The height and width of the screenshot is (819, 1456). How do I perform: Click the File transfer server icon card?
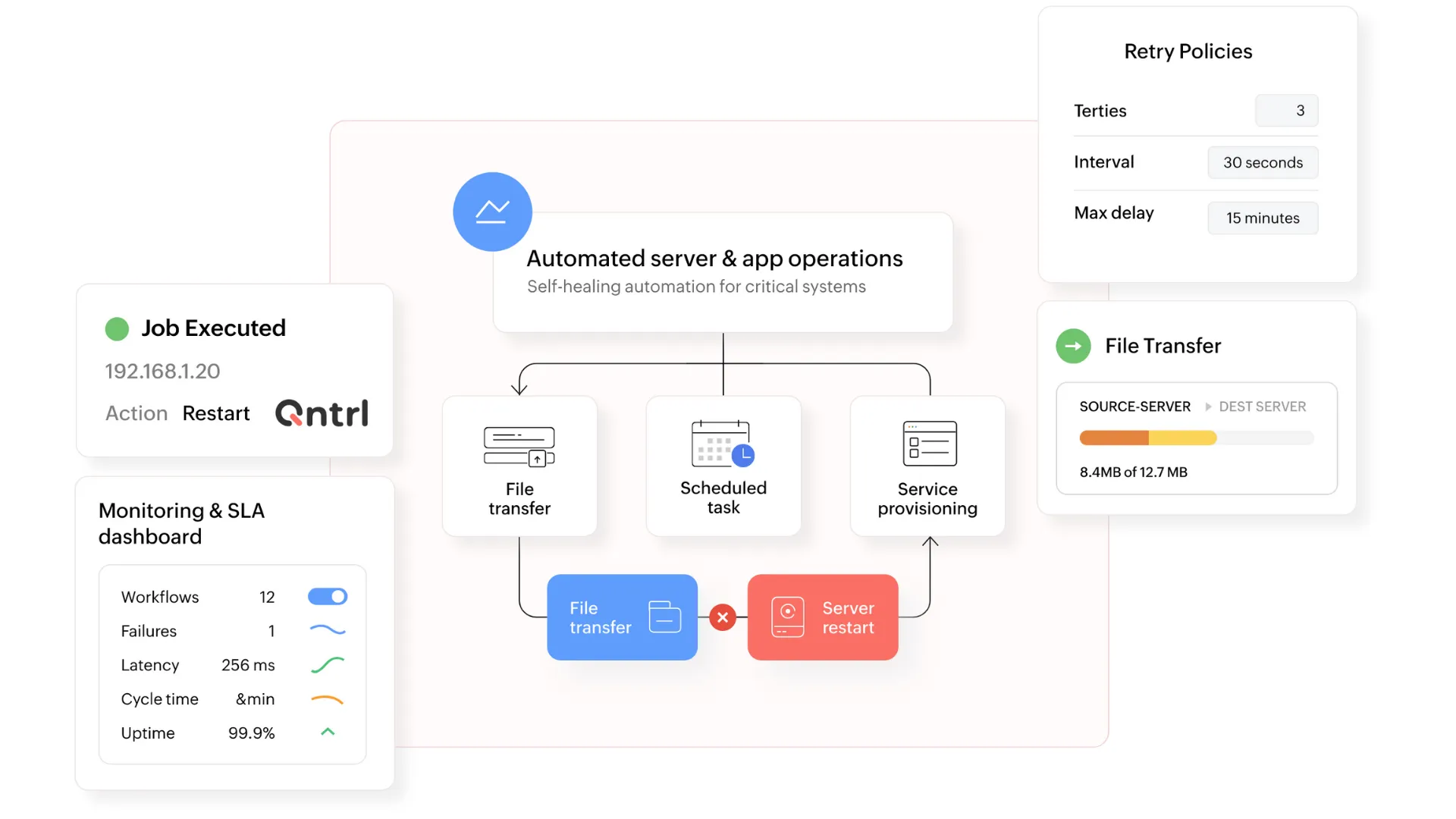click(519, 447)
